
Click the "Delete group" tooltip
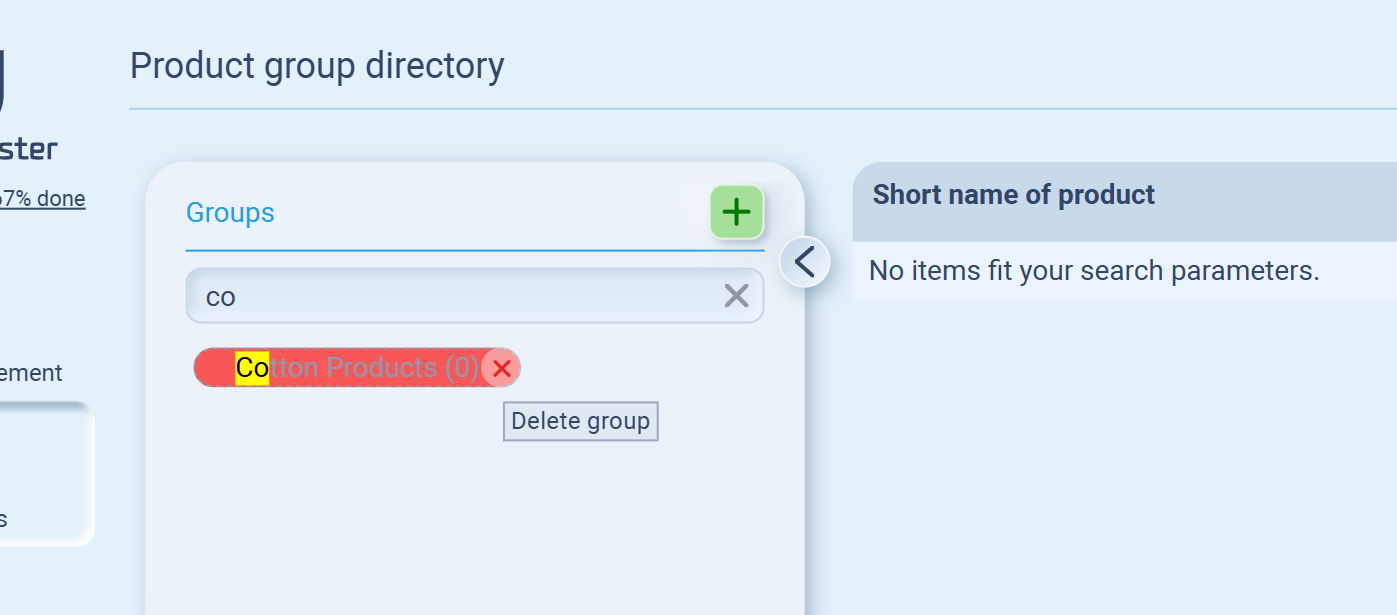(x=580, y=421)
